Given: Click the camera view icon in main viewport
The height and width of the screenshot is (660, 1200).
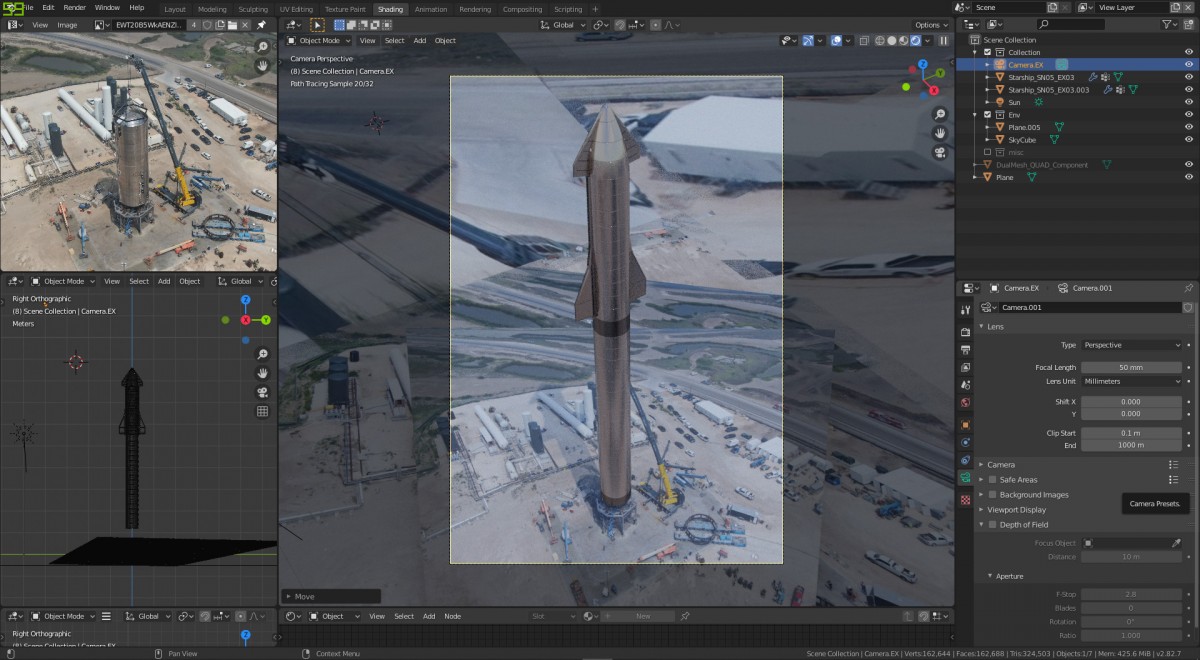Looking at the screenshot, I should (940, 153).
